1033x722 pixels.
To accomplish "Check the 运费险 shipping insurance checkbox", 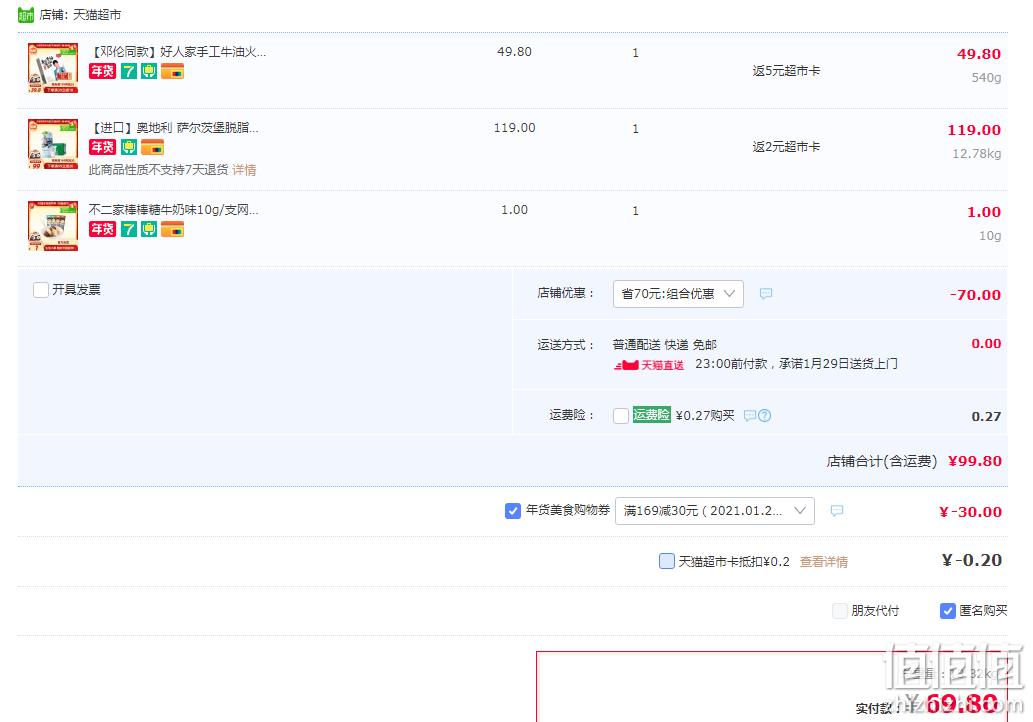I will [621, 416].
